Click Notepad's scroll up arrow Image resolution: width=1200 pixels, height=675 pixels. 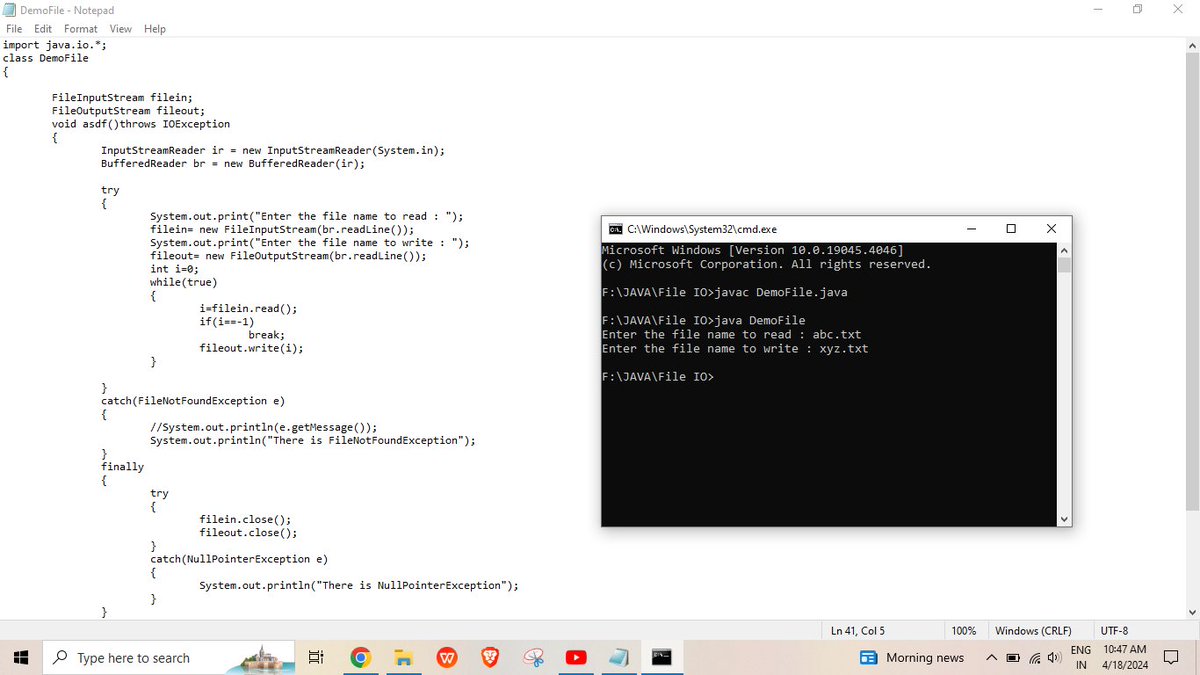(1190, 46)
